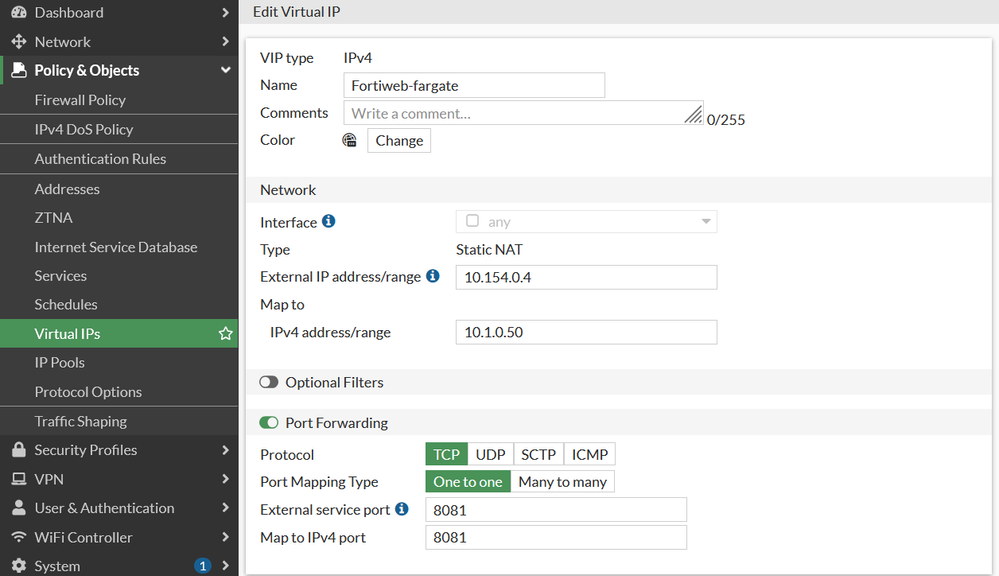999x576 pixels.
Task: Click the Dashboard gauge icon
Action: (18, 12)
